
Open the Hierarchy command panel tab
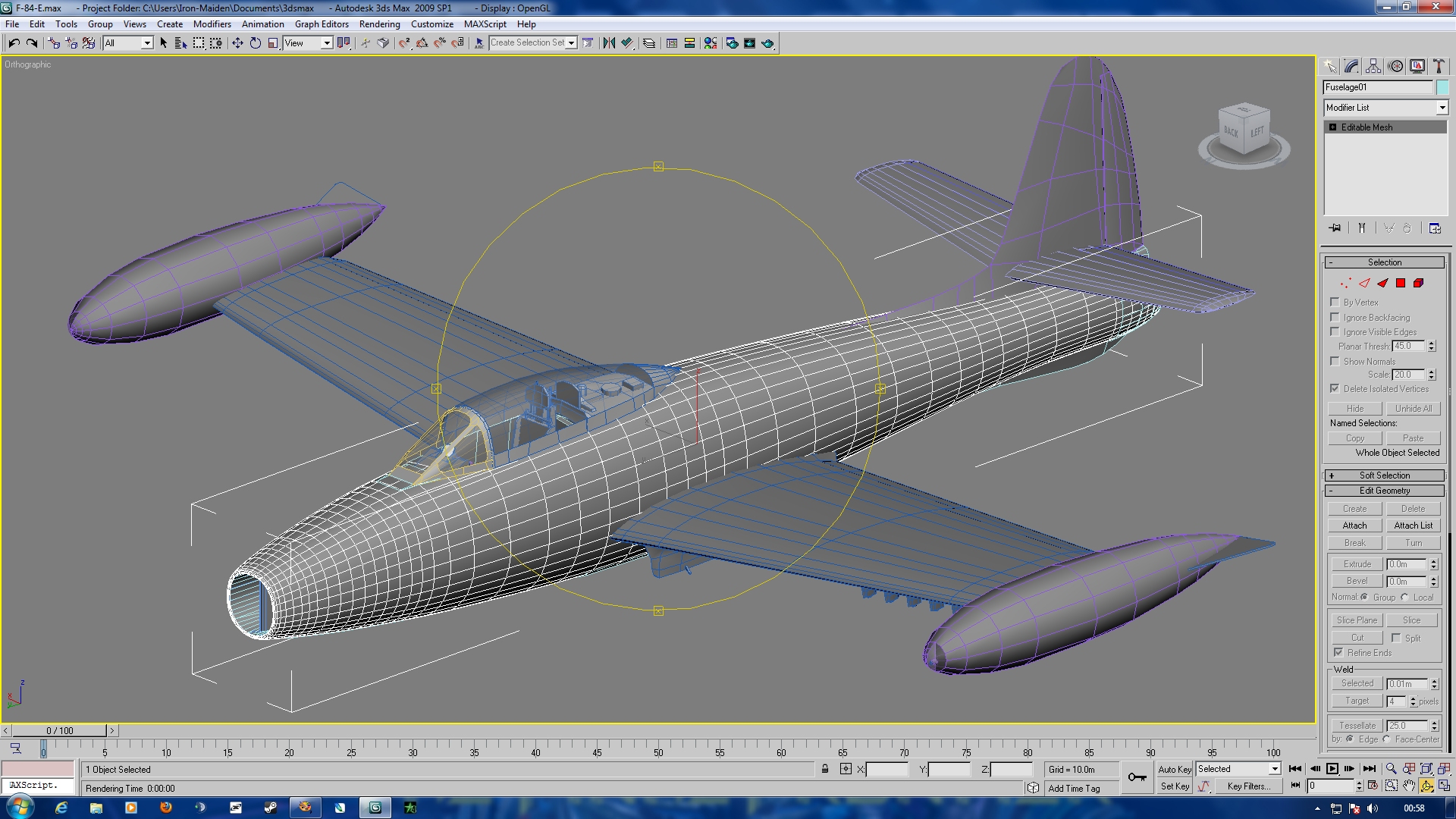click(x=1373, y=66)
